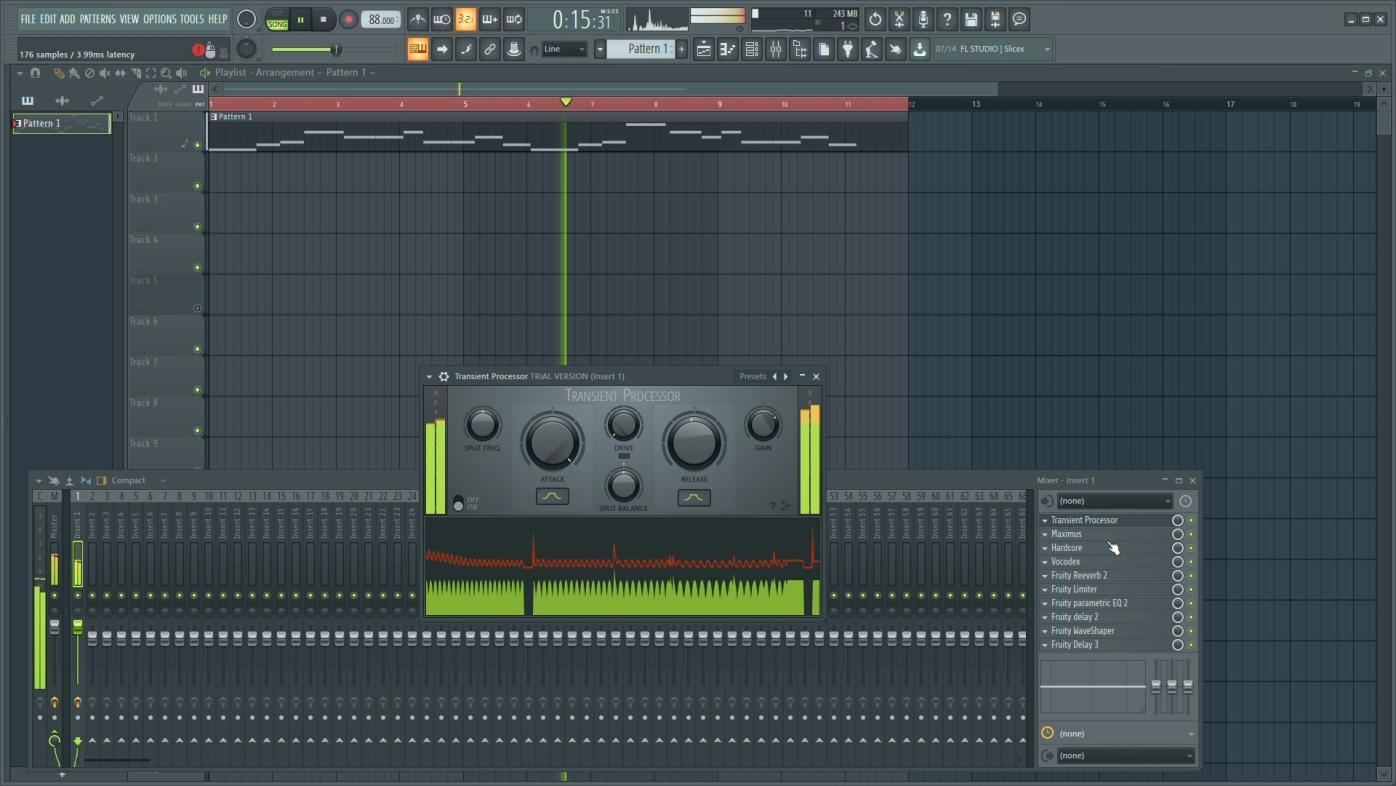Image resolution: width=1396 pixels, height=786 pixels.
Task: Mute Track 2 in the playlist
Action: click(x=197, y=186)
